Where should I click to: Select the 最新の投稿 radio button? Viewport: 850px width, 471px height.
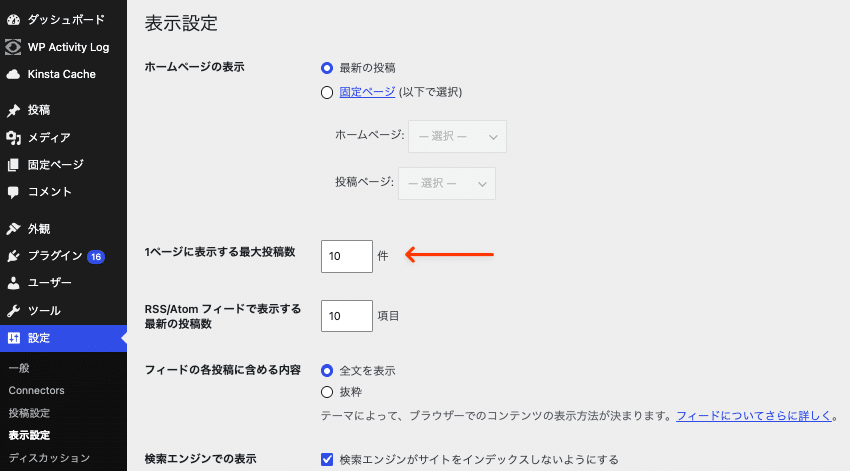(327, 68)
